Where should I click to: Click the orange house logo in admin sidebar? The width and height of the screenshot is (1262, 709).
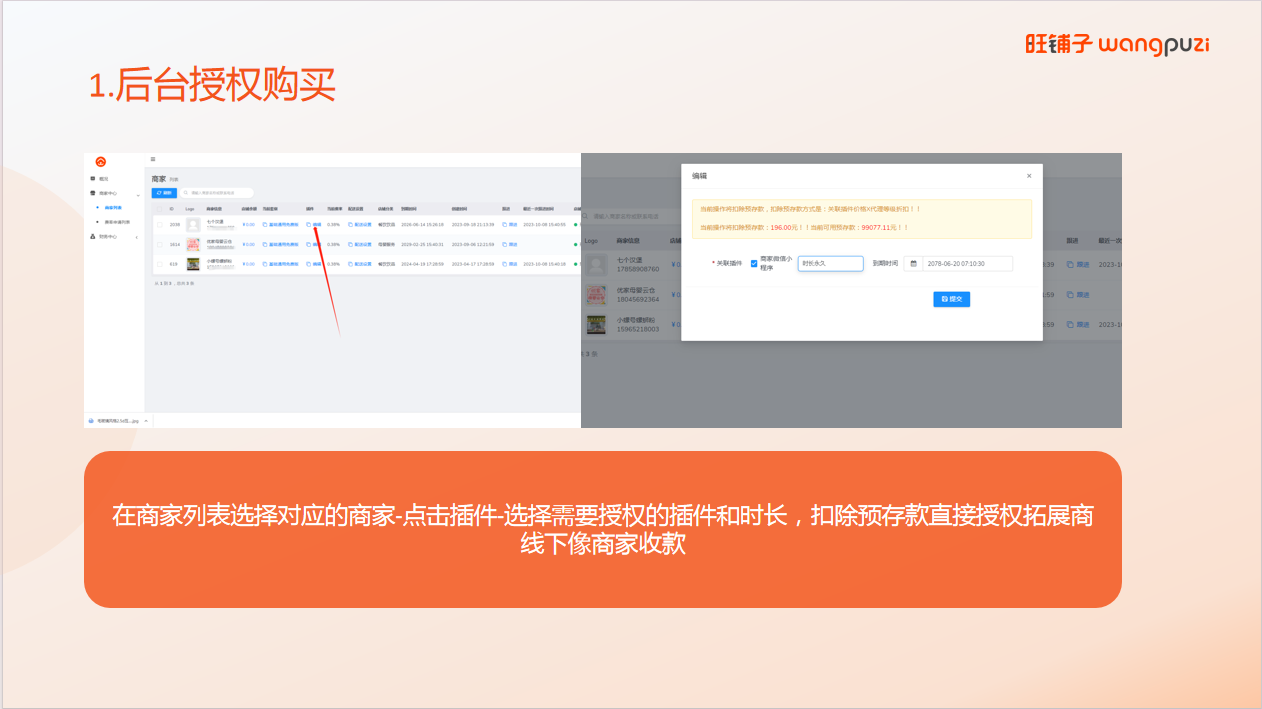coord(101,161)
